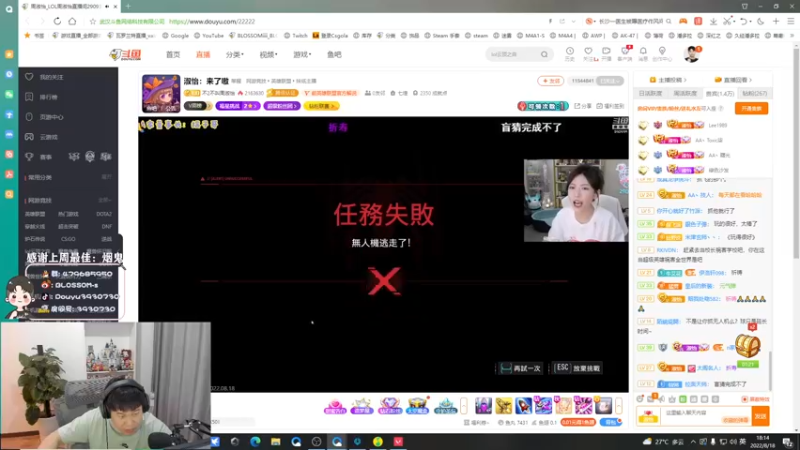Open the Twitch bookmark

[296, 36]
